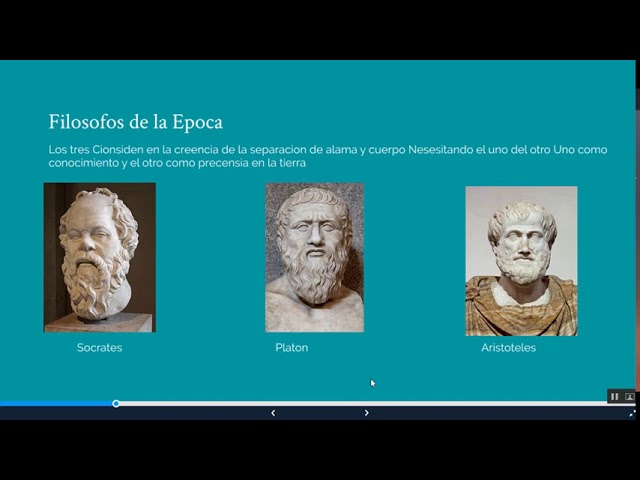This screenshot has width=640, height=480.
Task: Select the Platon bust image
Action: [x=315, y=258]
